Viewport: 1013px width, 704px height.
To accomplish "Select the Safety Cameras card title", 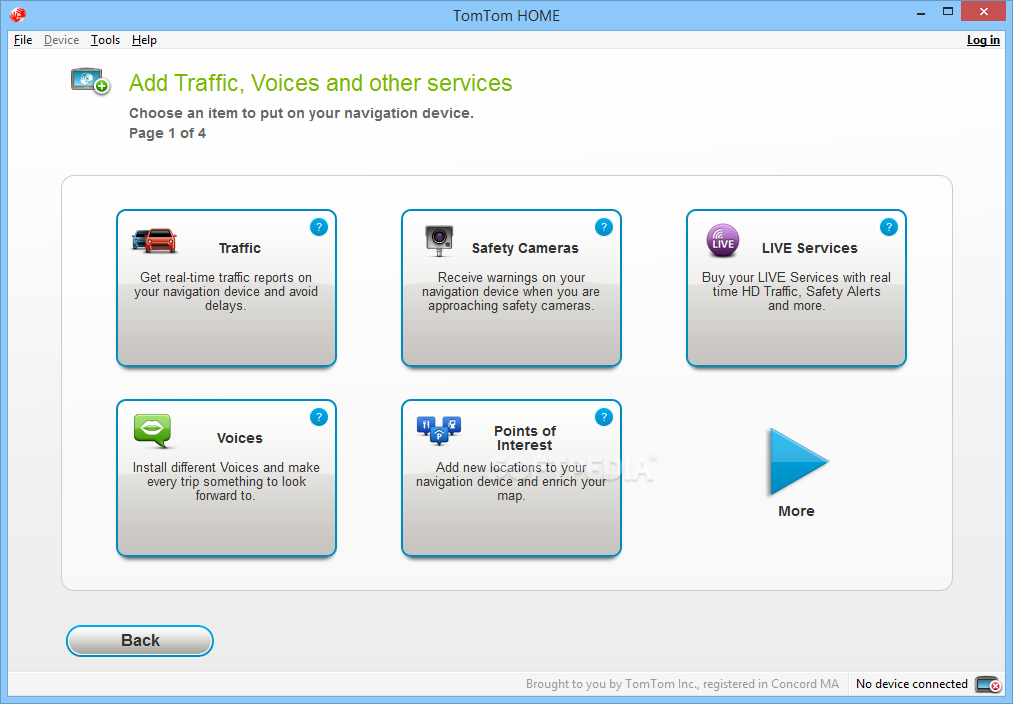I will click(525, 248).
